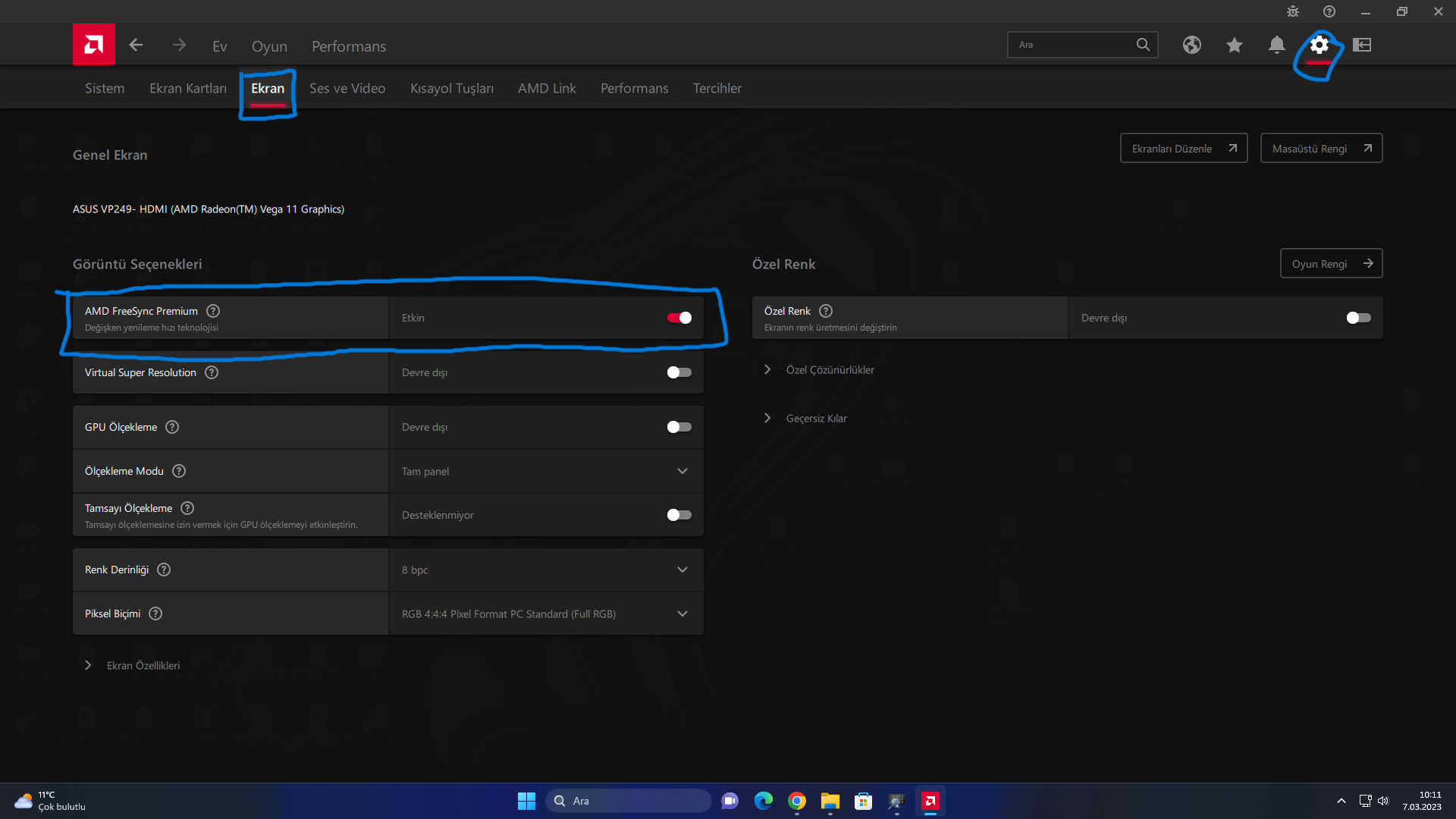The width and height of the screenshot is (1456, 819).
Task: Disable AMD FreeSync Premium toggle
Action: [x=679, y=318]
